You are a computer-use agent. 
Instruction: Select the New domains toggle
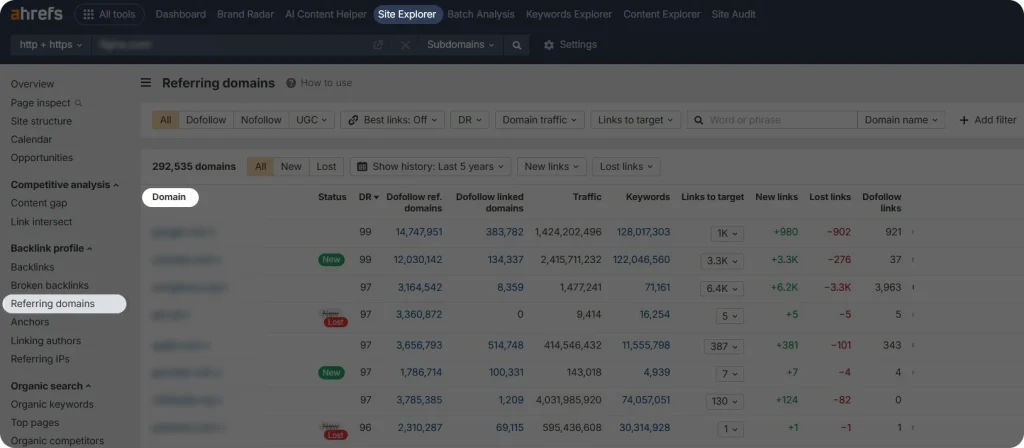click(x=291, y=167)
